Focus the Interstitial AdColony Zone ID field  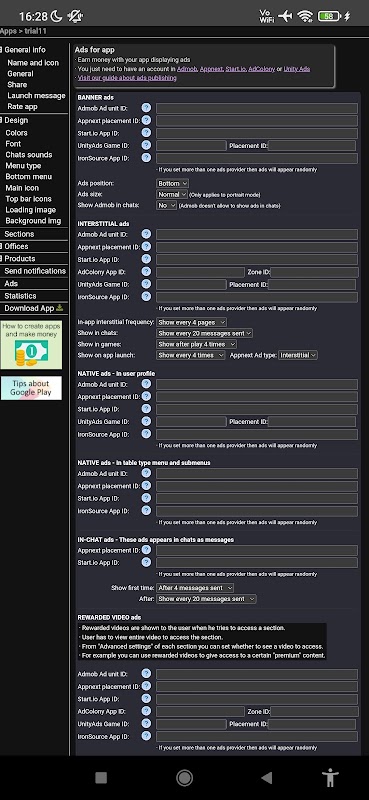tap(314, 272)
